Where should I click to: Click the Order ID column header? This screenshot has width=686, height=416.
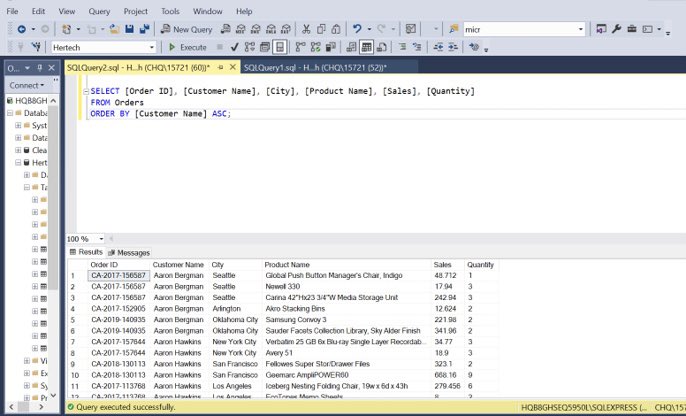tap(104, 265)
